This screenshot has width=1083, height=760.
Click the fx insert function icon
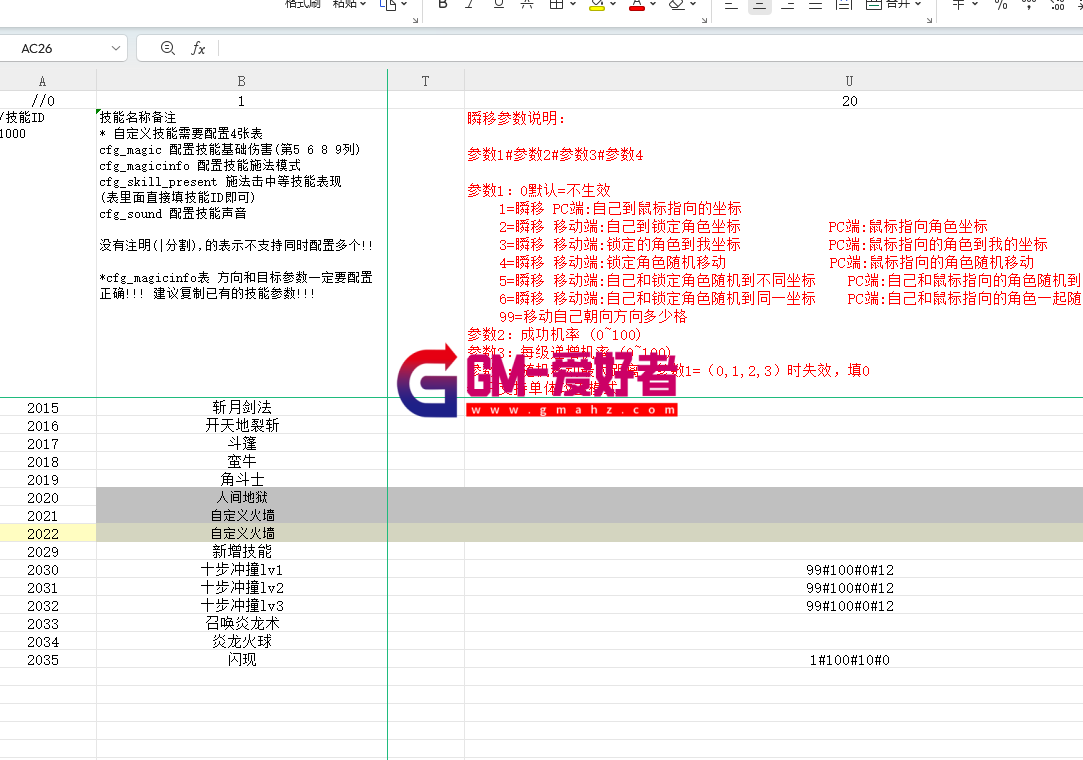(x=198, y=48)
